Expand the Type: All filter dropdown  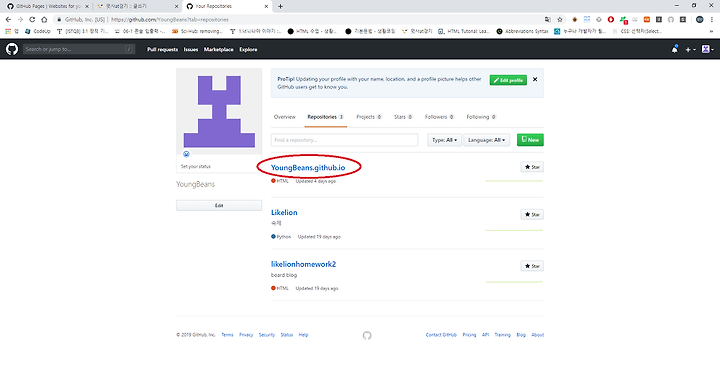[x=444, y=140]
